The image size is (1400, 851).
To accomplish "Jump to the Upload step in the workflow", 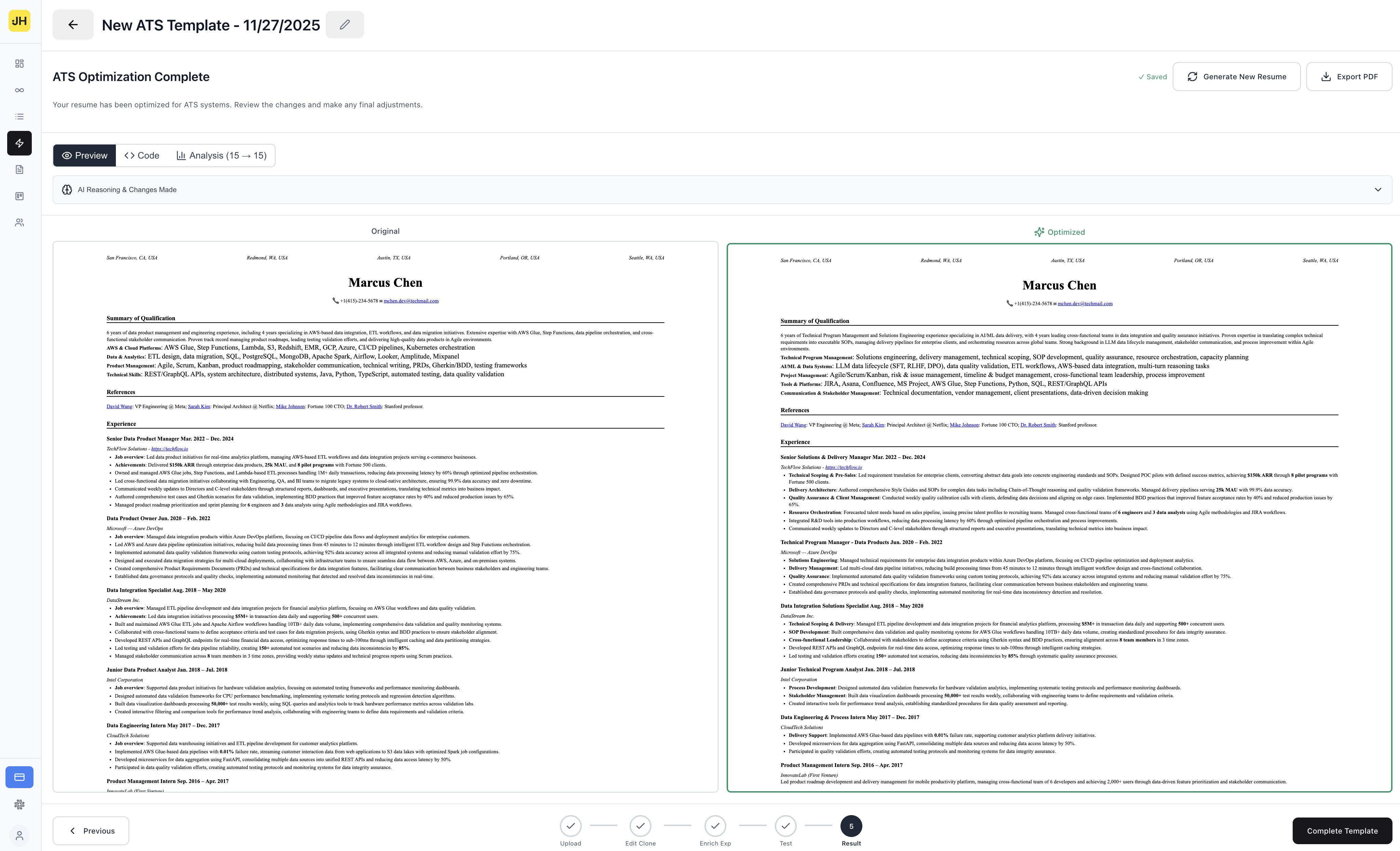I will 570,825.
